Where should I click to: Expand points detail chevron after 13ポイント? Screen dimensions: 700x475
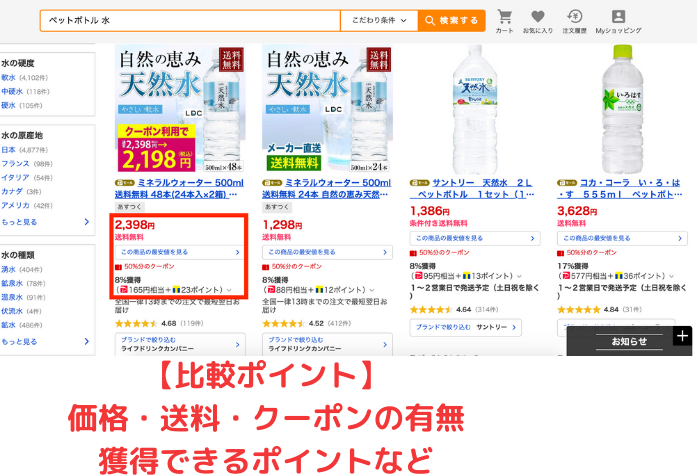tap(519, 276)
